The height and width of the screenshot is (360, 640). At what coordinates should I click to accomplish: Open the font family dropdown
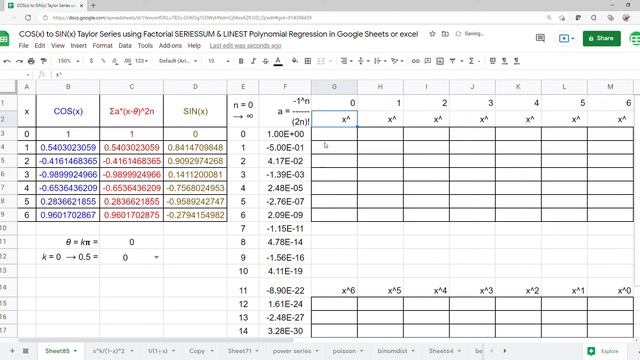178,61
